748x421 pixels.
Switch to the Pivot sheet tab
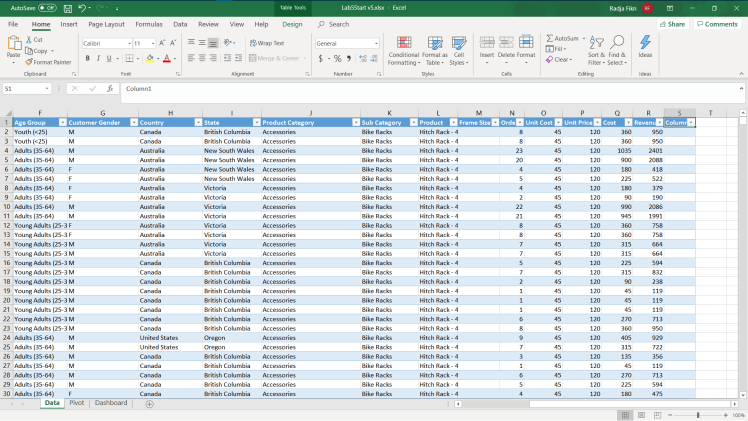tap(77, 403)
